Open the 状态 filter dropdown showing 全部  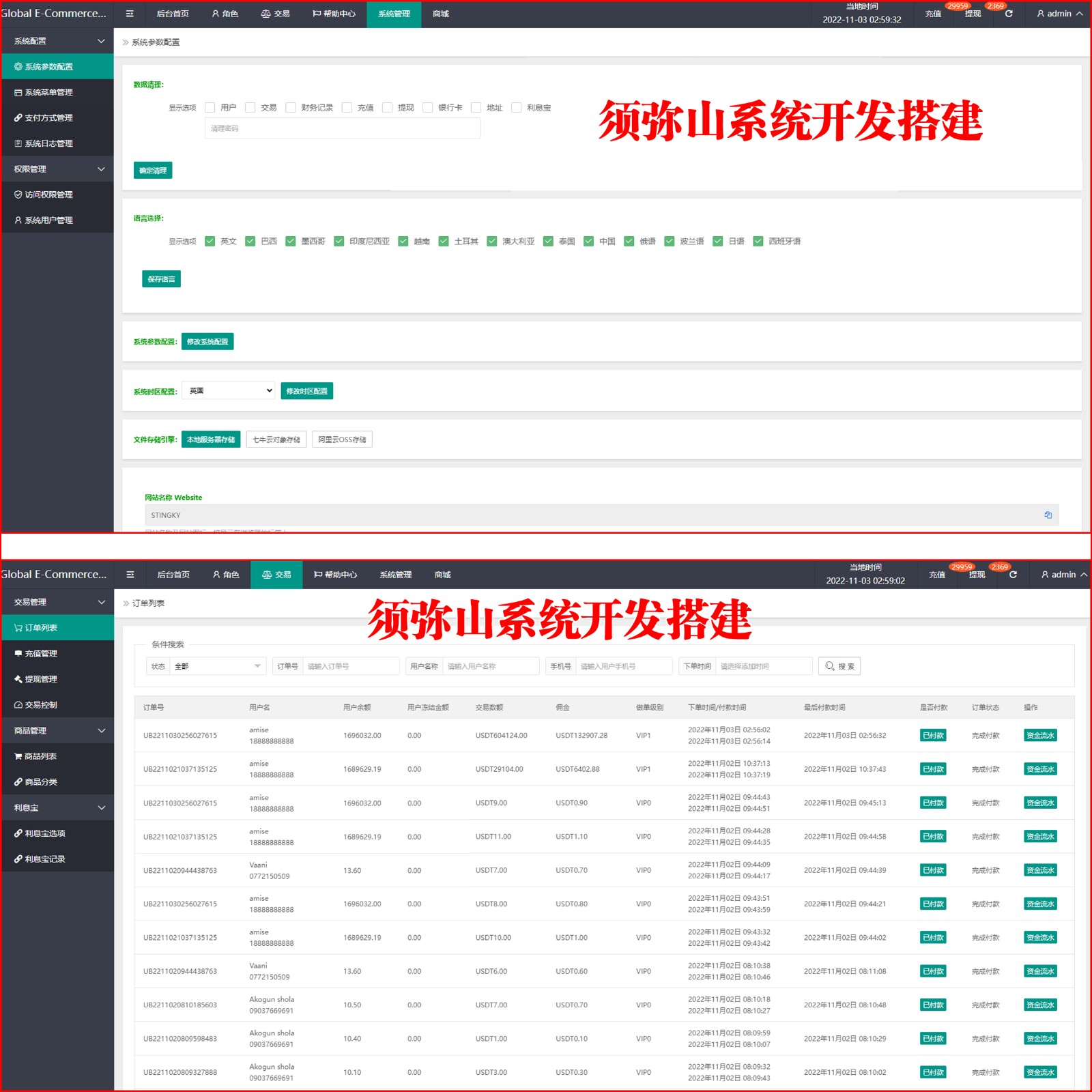point(217,666)
